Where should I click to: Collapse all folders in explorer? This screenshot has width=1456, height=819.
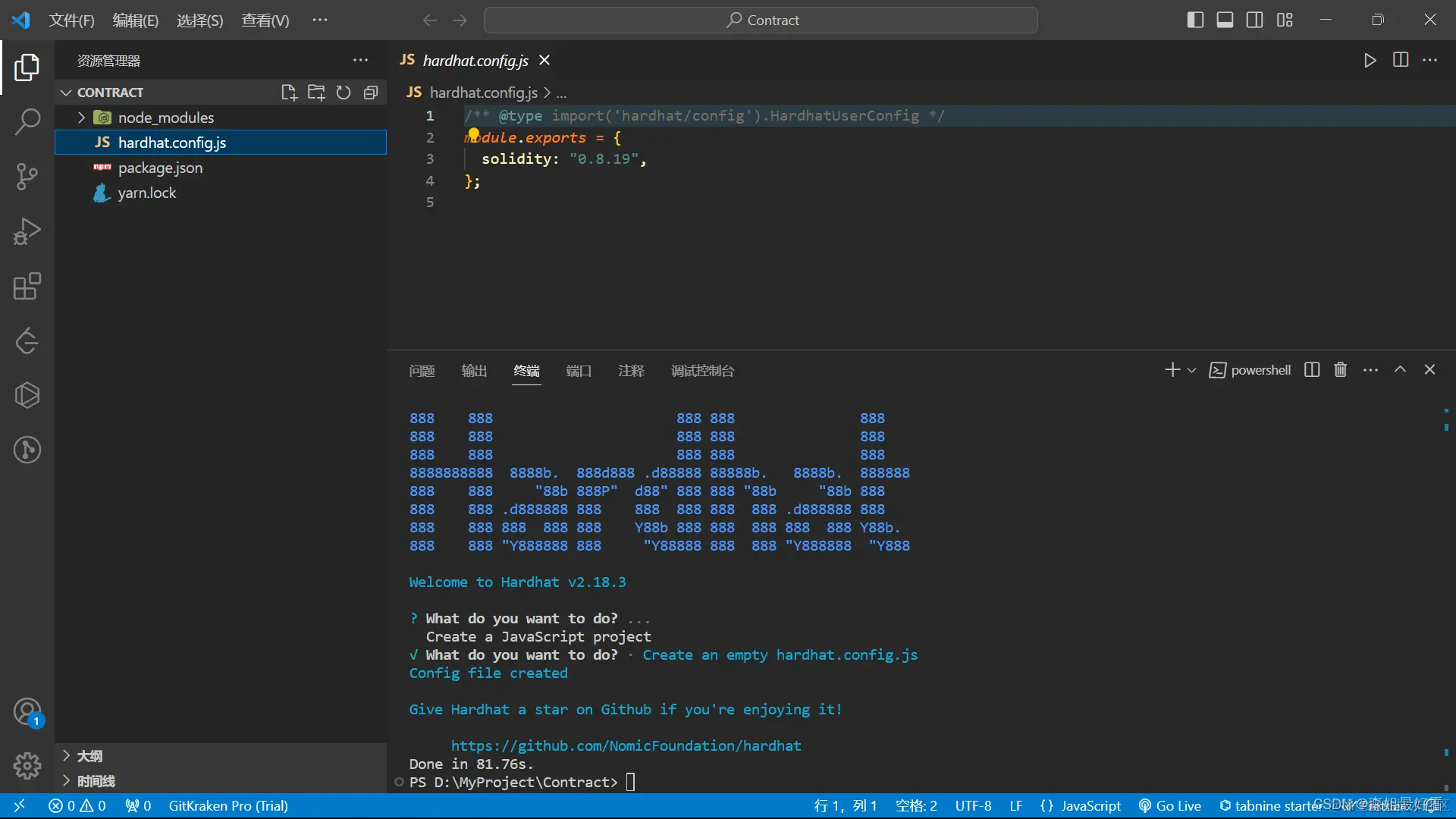[371, 93]
